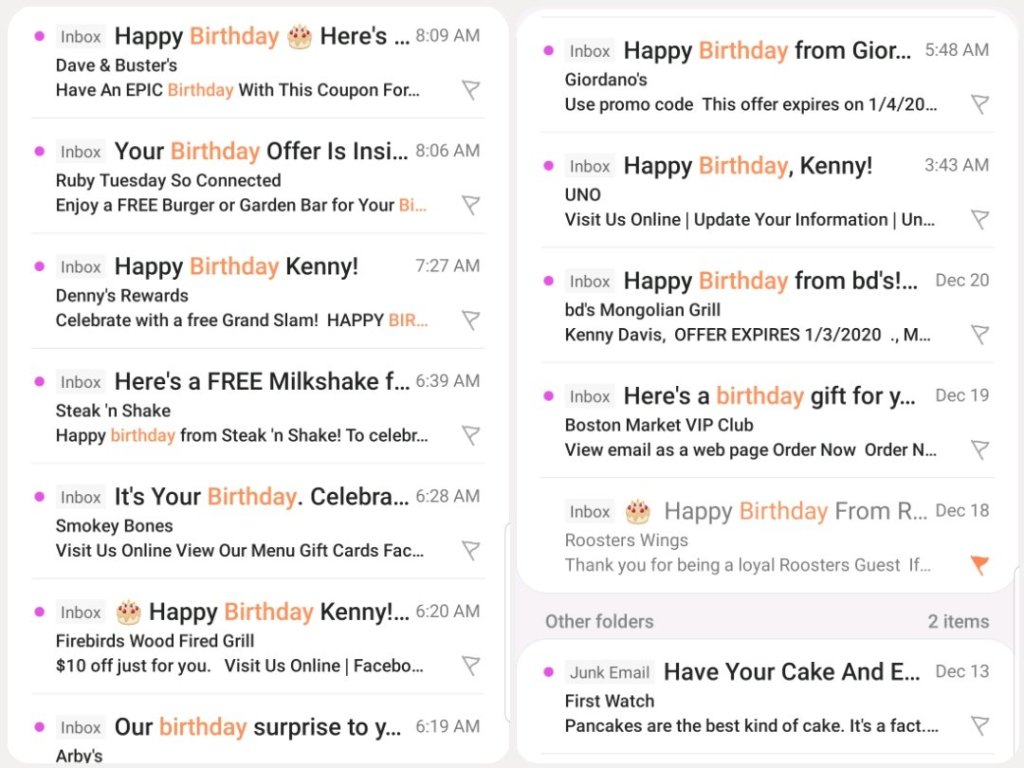The height and width of the screenshot is (768, 1024).
Task: Open the Arby's birthday surprise email
Action: 258,728
